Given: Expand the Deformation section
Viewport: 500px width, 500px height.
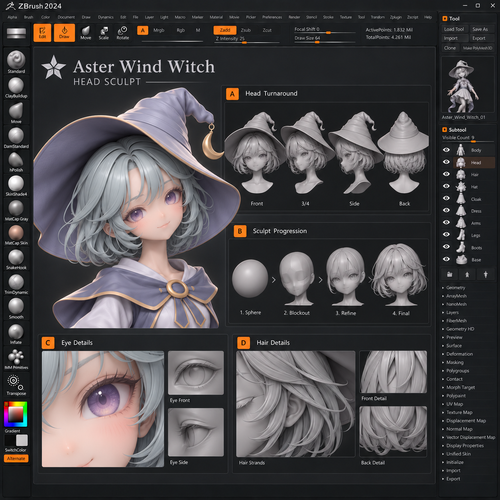Looking at the screenshot, I should tap(459, 354).
